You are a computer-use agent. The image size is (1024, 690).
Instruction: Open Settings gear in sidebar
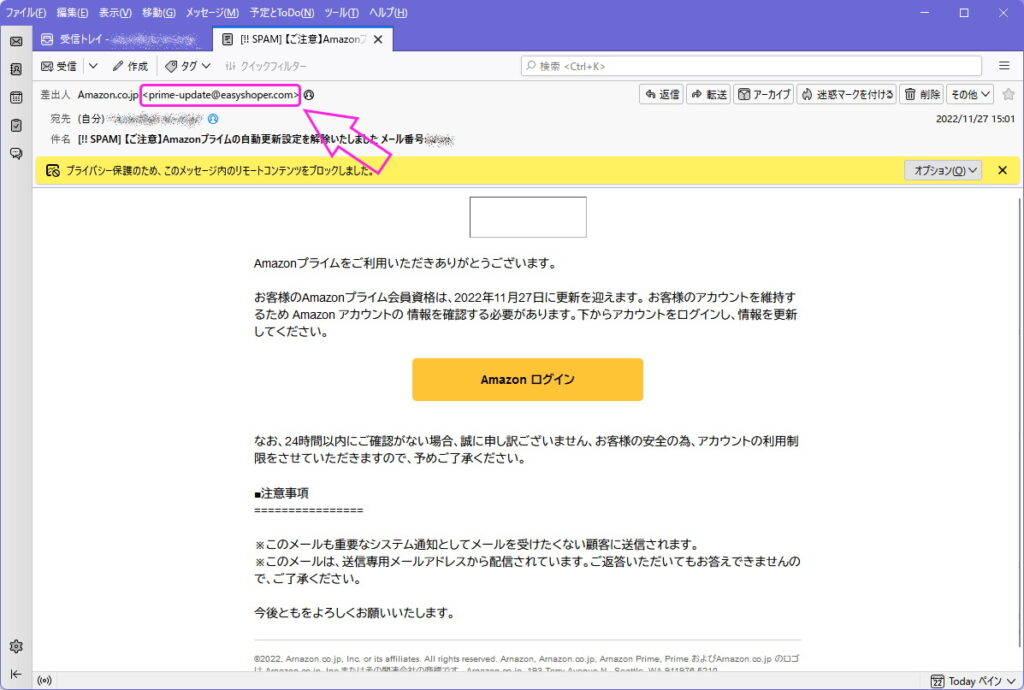click(x=16, y=646)
